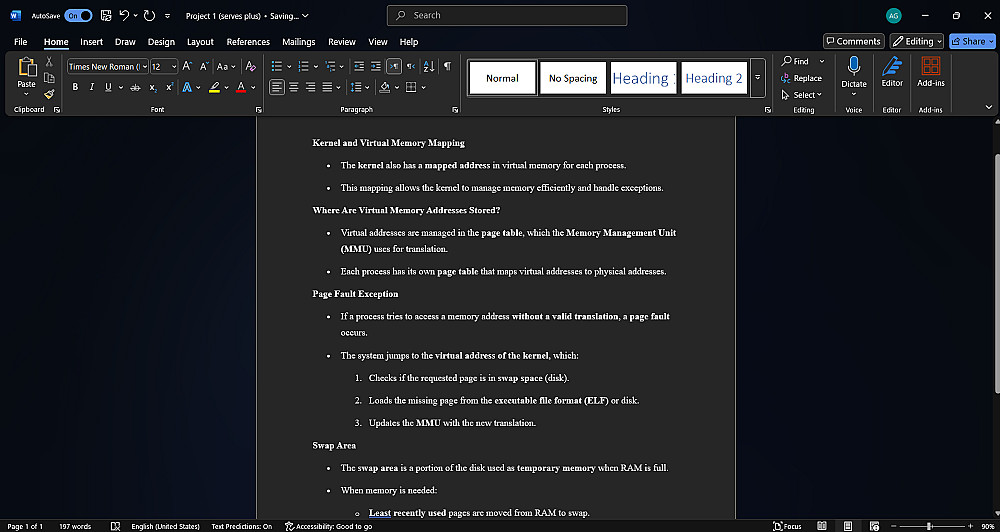1000x532 pixels.
Task: Open the File menu
Action: click(20, 41)
